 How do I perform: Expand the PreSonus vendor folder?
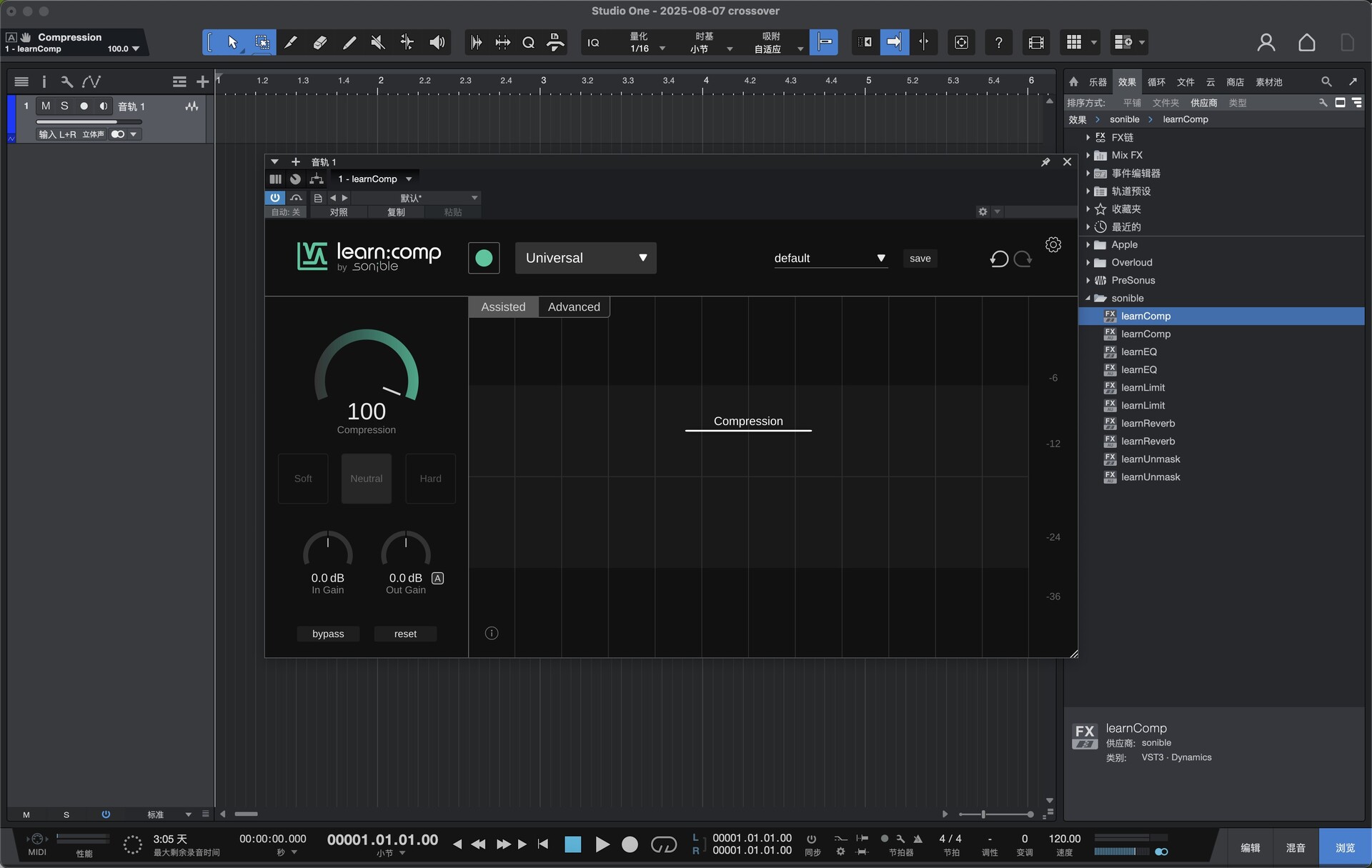[x=1088, y=280]
